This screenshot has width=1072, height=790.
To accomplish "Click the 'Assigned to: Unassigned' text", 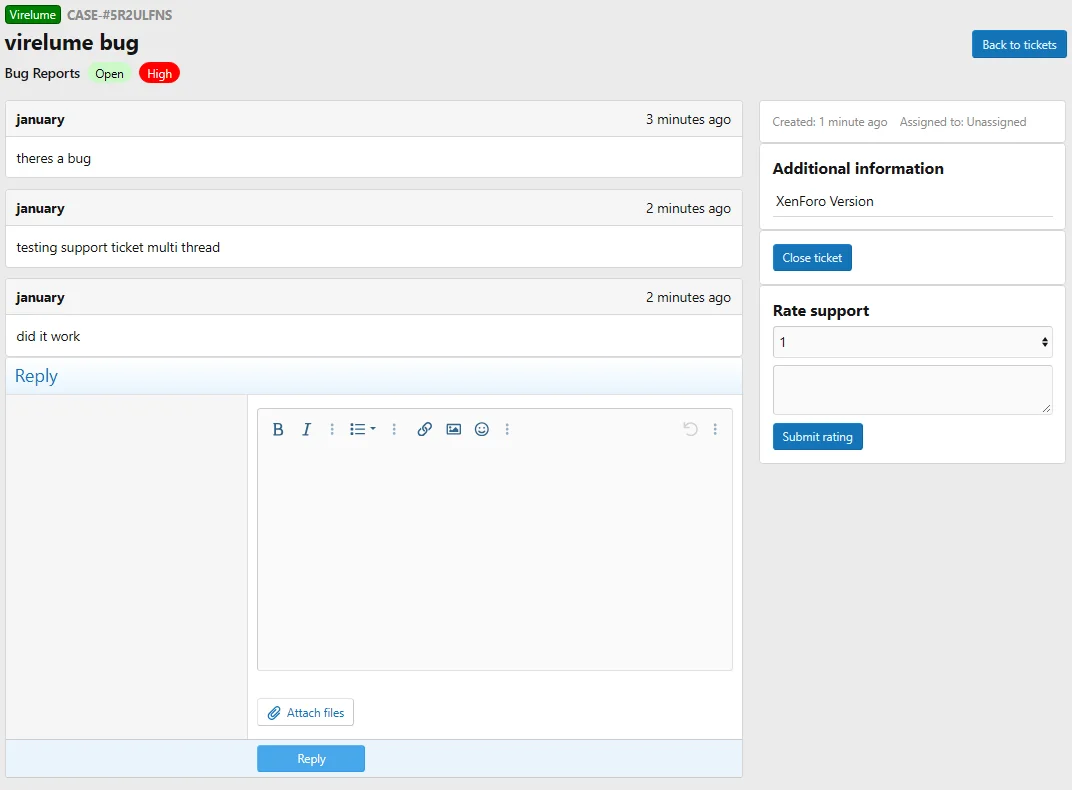I will tap(963, 122).
